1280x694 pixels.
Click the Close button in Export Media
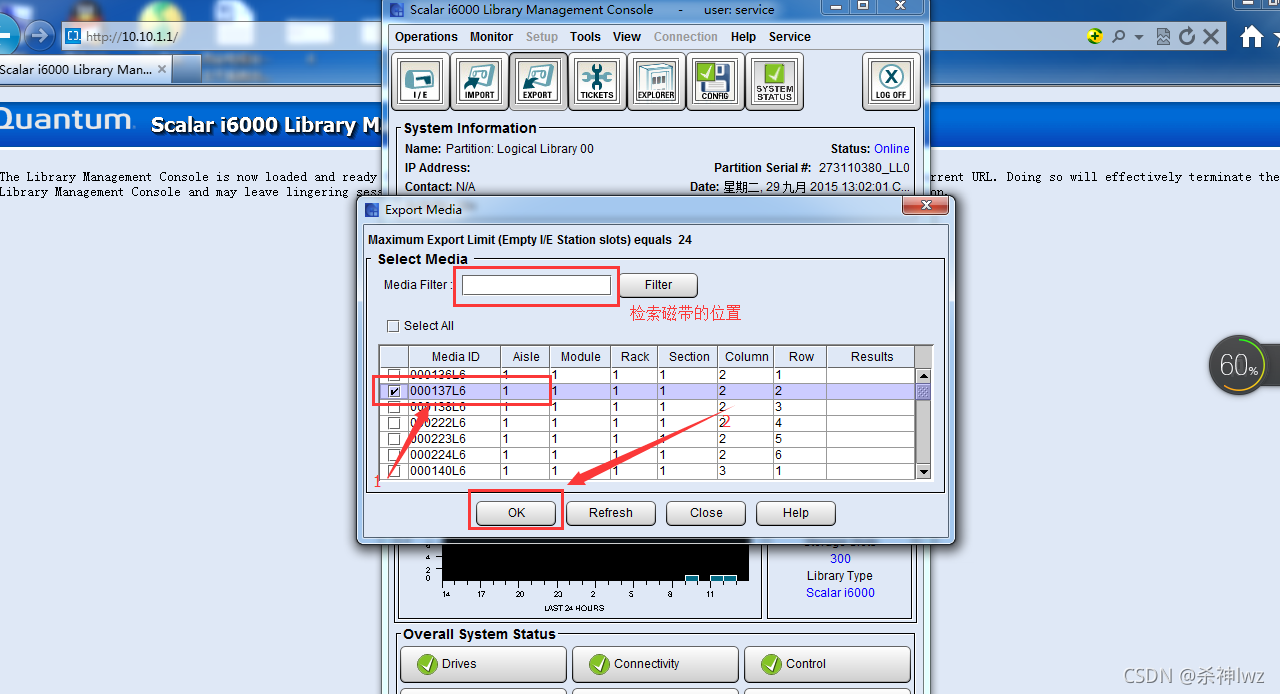tap(706, 513)
